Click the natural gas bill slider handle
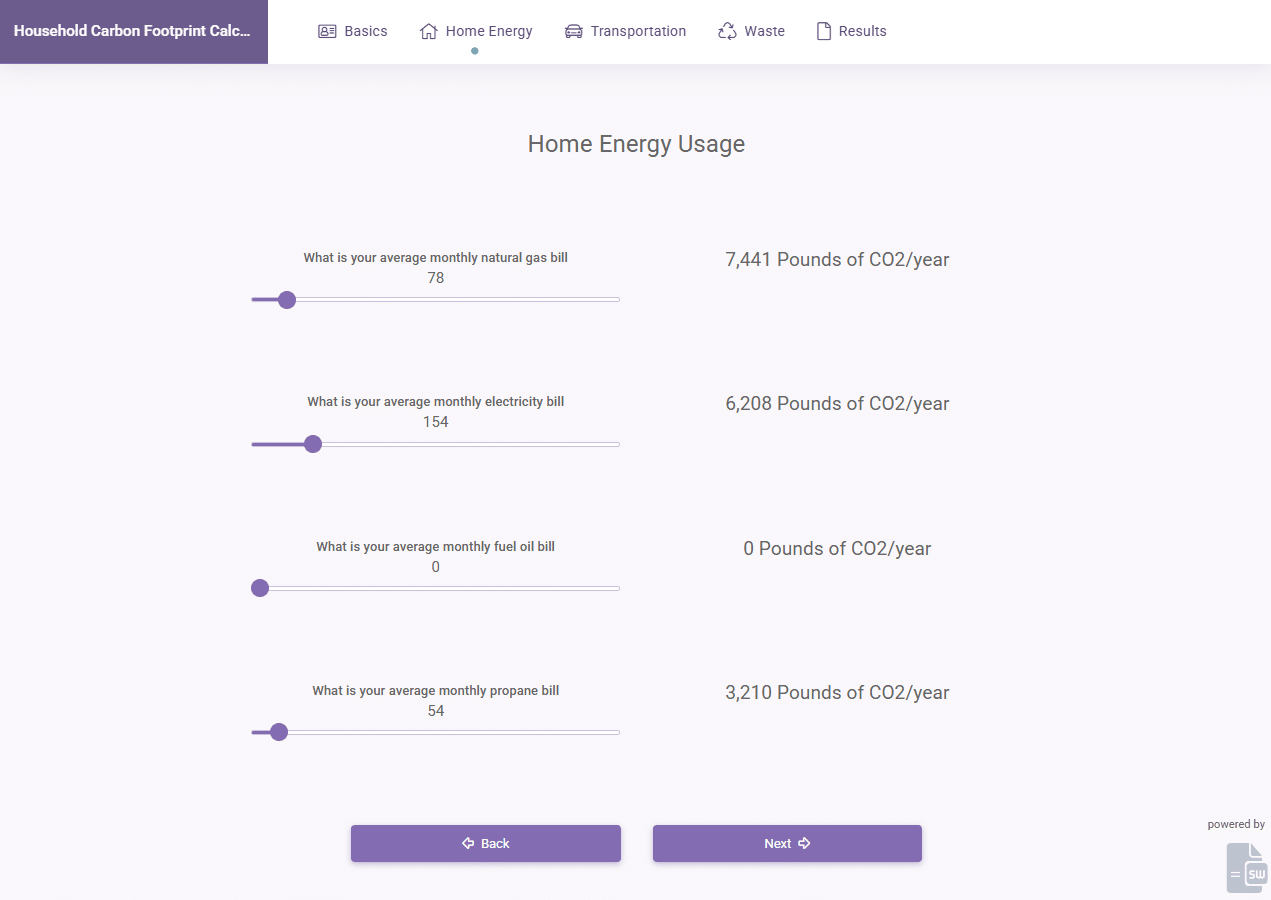Viewport: 1271px width, 900px height. (x=287, y=300)
